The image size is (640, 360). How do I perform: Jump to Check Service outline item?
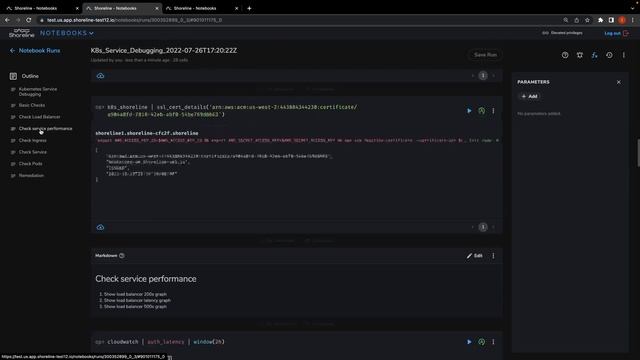point(33,152)
